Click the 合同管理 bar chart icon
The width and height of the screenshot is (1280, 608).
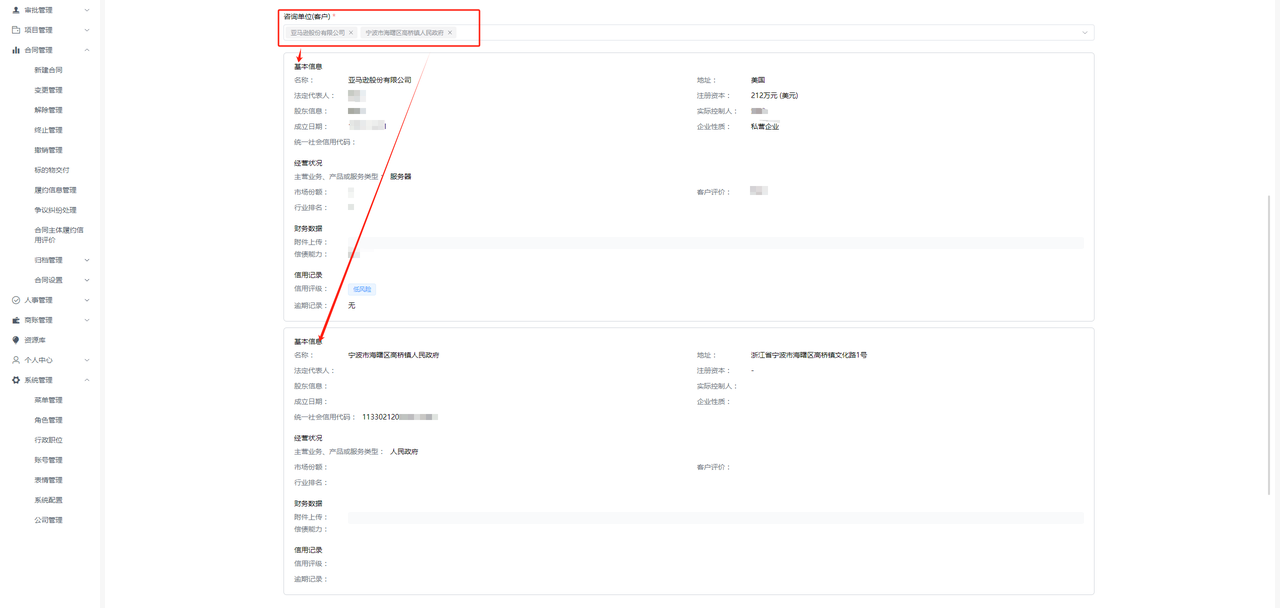click(x=16, y=50)
